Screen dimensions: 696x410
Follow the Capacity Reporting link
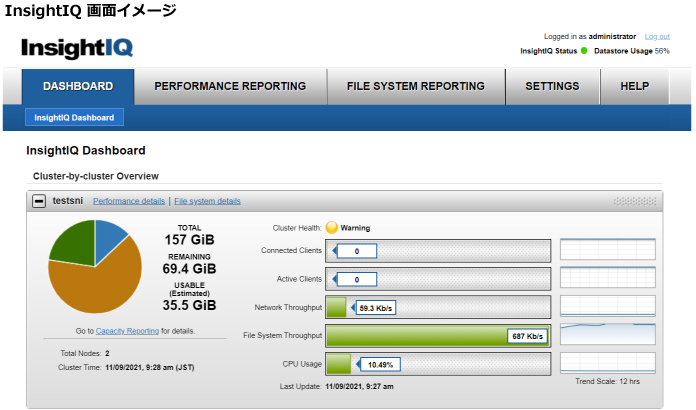[x=127, y=330]
